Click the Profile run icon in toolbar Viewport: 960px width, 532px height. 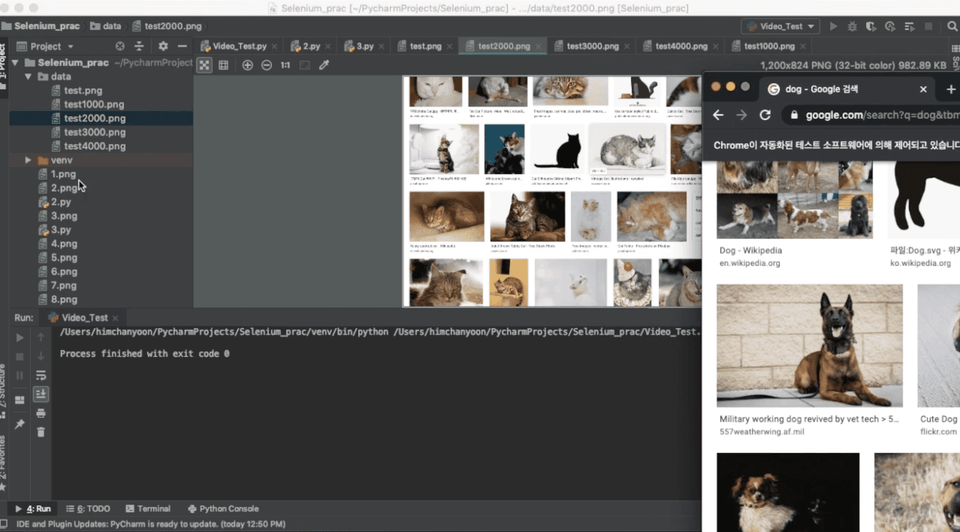coord(890,26)
